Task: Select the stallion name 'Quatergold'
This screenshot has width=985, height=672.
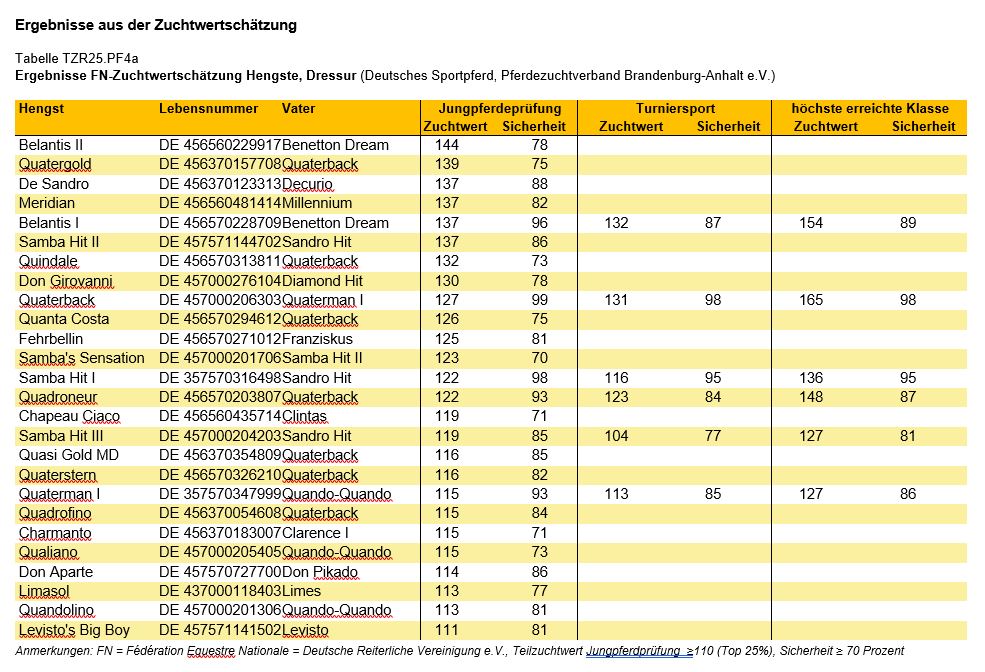Action: point(55,165)
